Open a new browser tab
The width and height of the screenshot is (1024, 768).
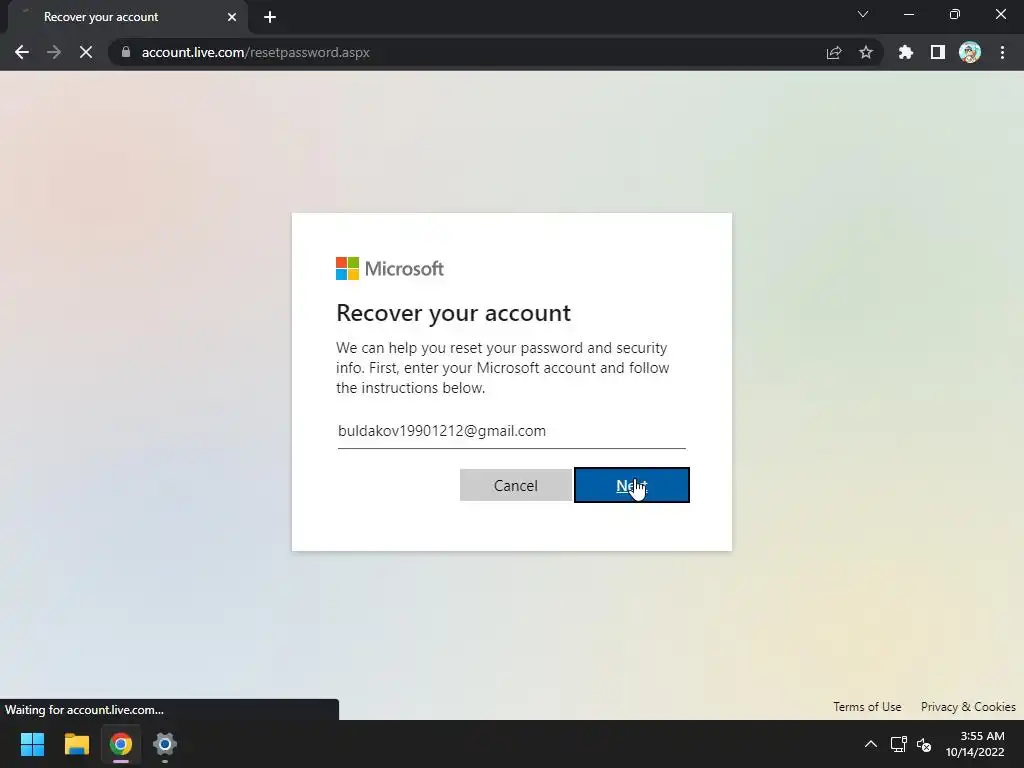[x=270, y=17]
